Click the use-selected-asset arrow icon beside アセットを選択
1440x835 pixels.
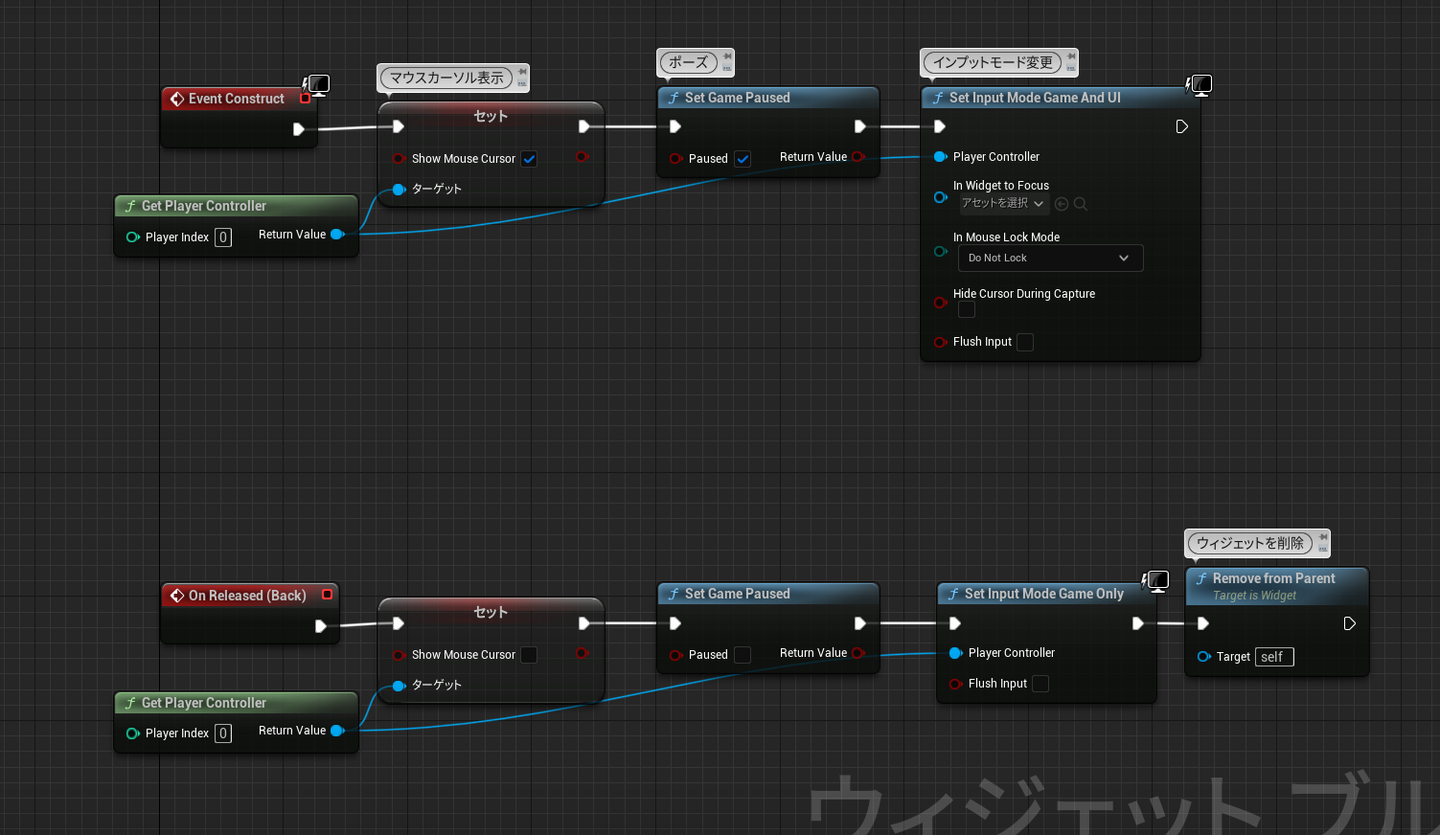[x=1062, y=204]
